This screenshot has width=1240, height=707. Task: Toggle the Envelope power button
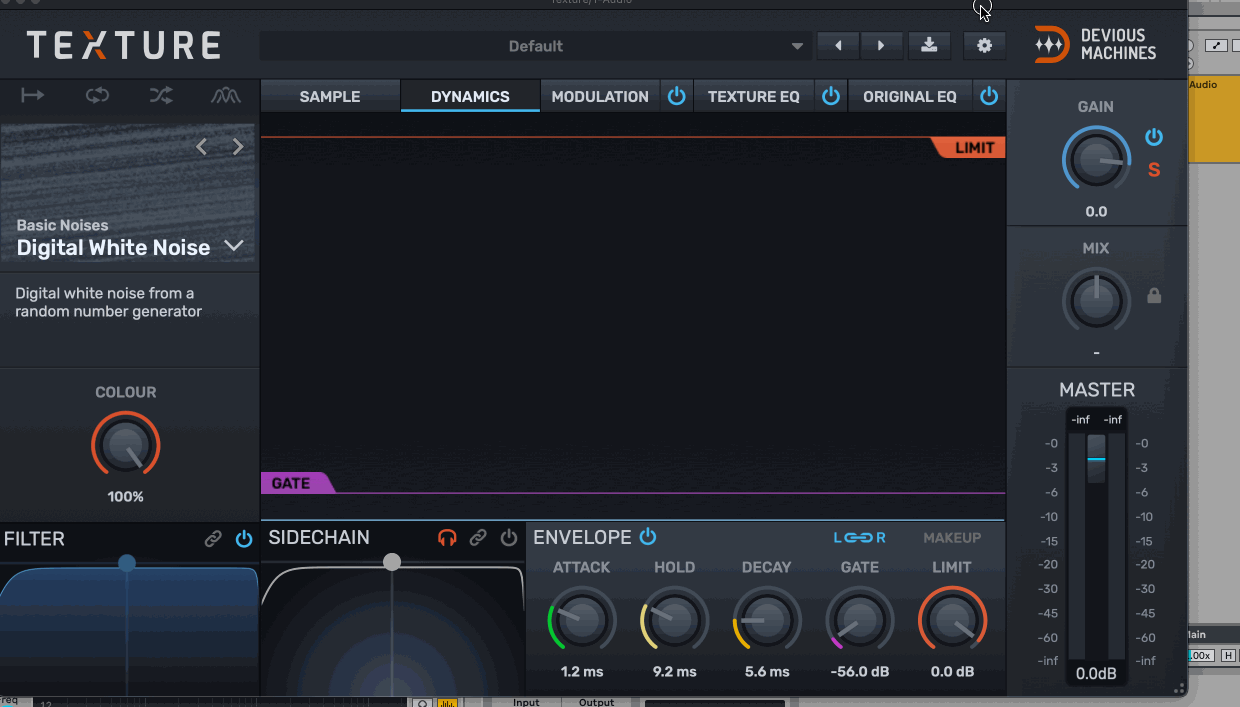pyautogui.click(x=648, y=537)
